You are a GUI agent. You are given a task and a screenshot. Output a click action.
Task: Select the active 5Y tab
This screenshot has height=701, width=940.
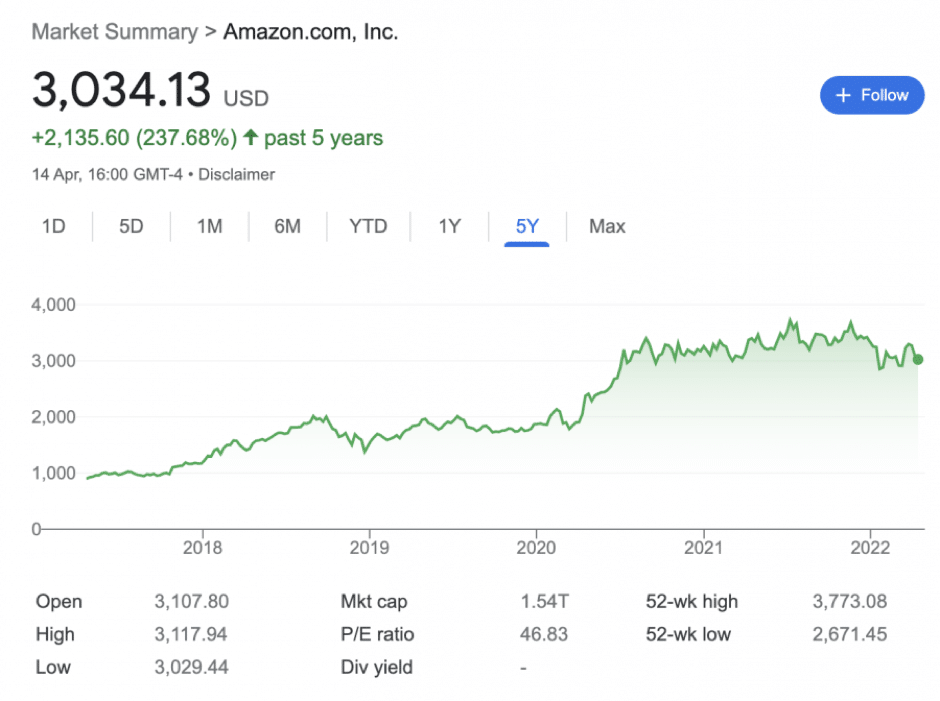527,226
